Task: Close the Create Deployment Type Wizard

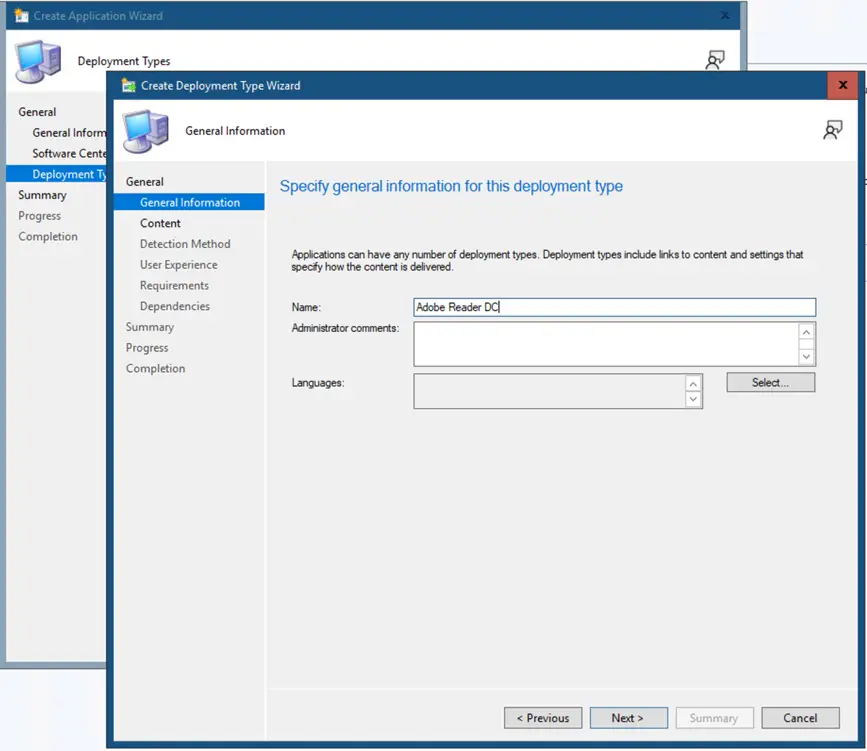Action: 843,85
